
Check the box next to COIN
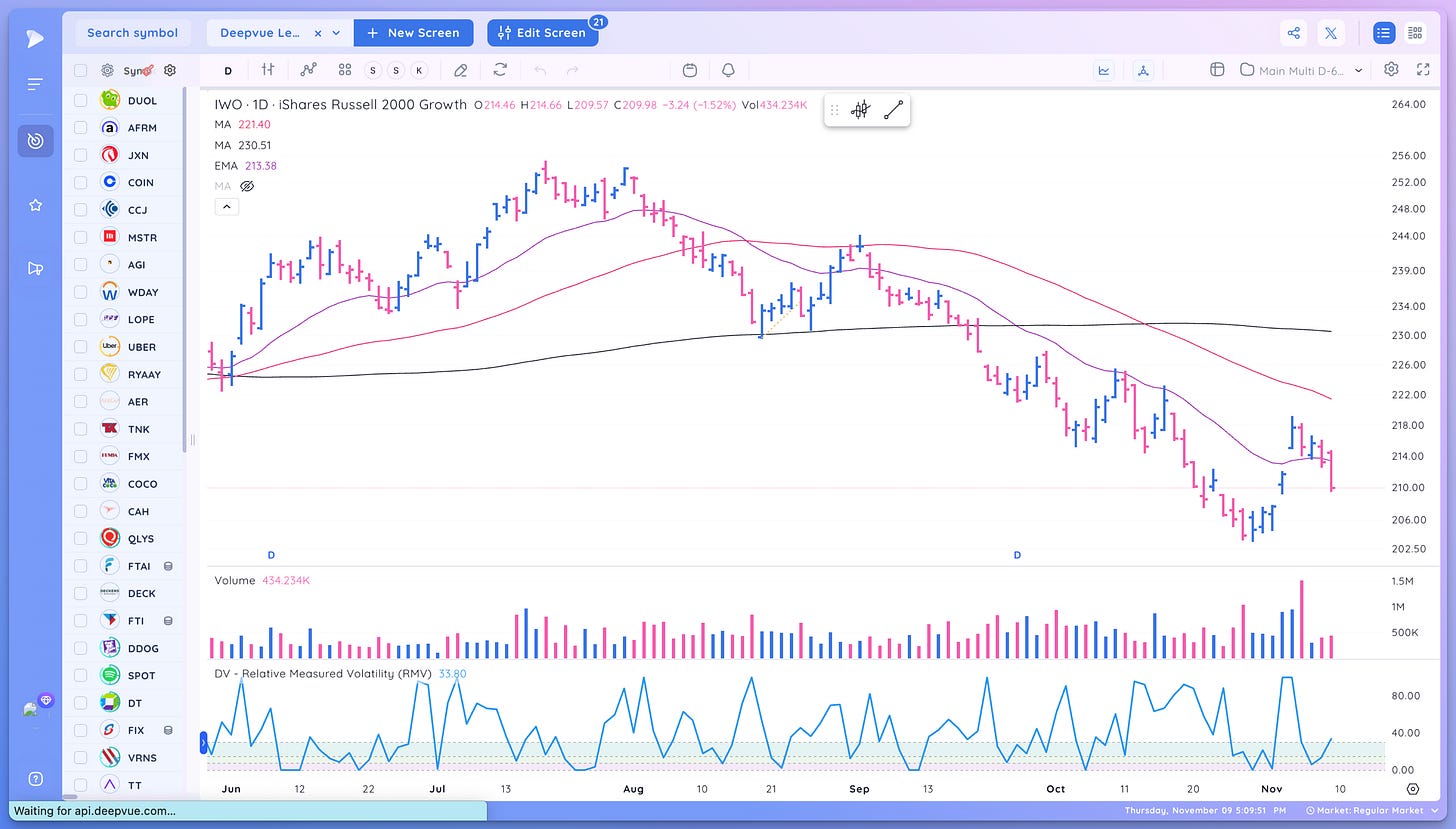pos(80,182)
